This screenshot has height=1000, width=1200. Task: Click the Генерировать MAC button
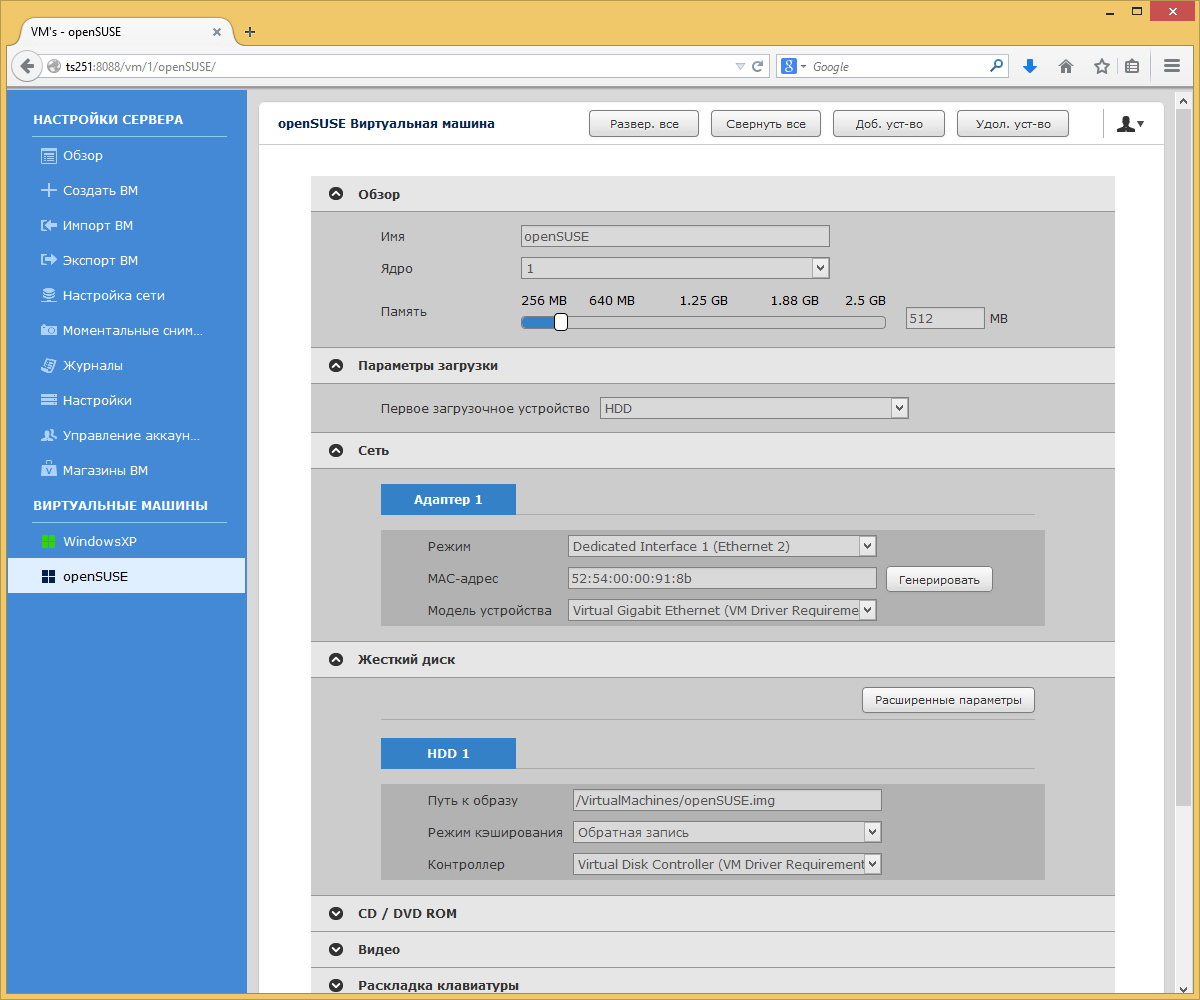tap(939, 579)
